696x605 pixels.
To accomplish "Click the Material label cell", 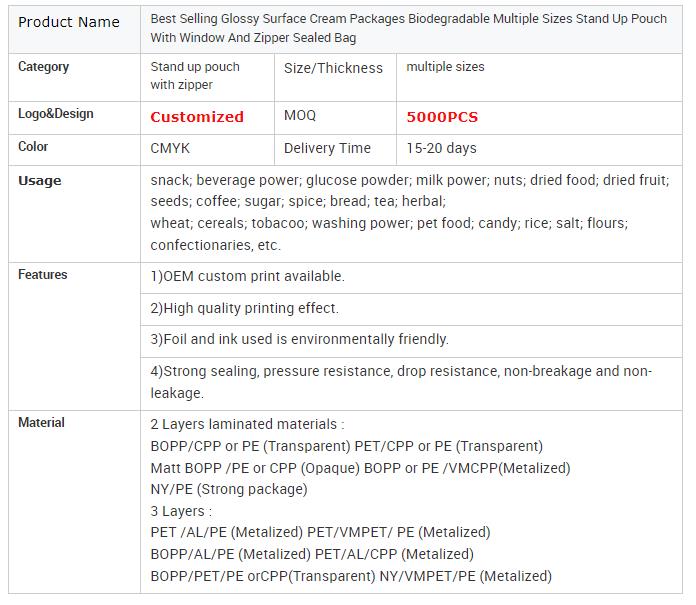I will click(74, 502).
